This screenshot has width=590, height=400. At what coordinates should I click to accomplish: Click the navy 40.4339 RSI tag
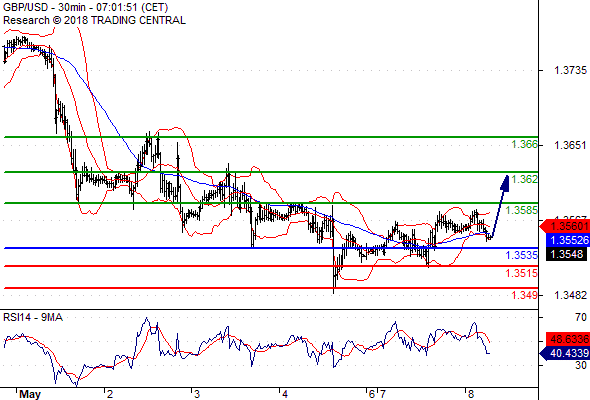[x=564, y=353]
